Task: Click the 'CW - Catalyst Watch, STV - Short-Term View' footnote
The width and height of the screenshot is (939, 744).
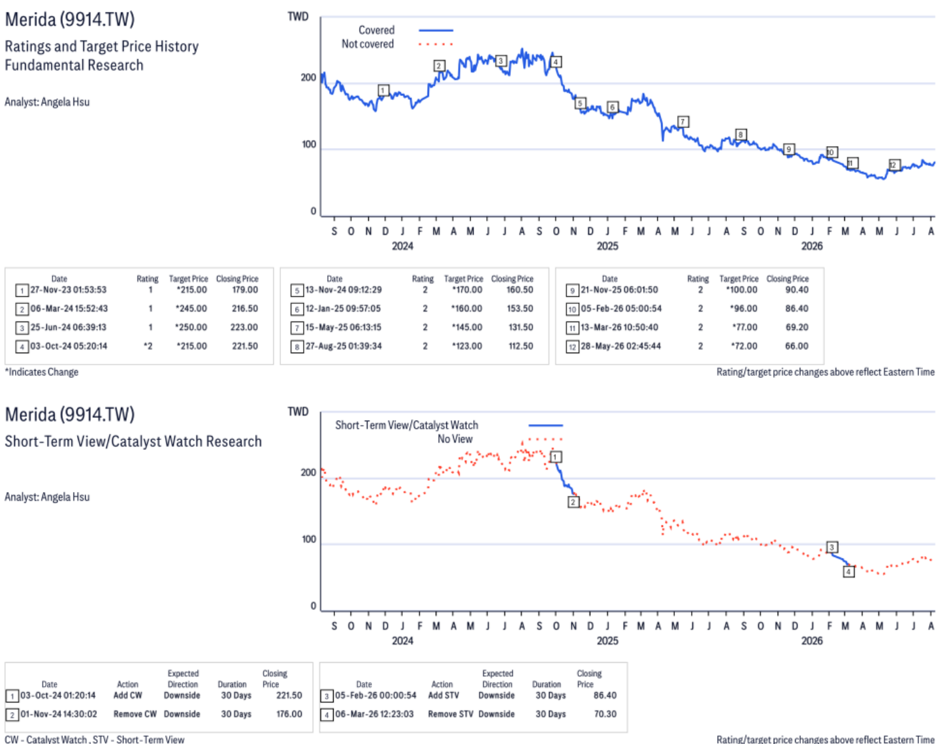Action: point(95,739)
